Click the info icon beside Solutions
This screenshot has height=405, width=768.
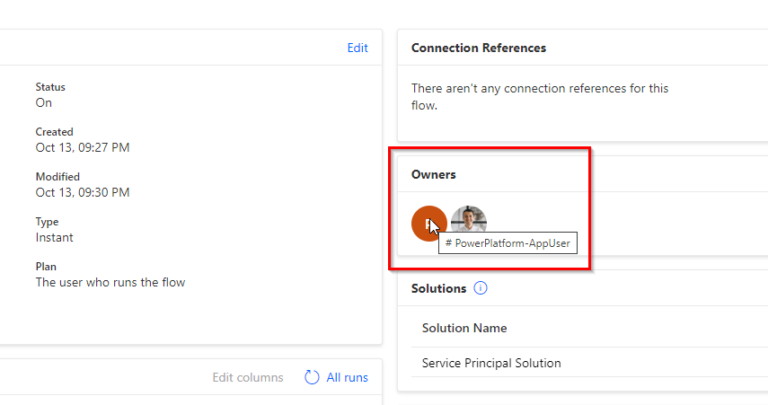click(480, 289)
